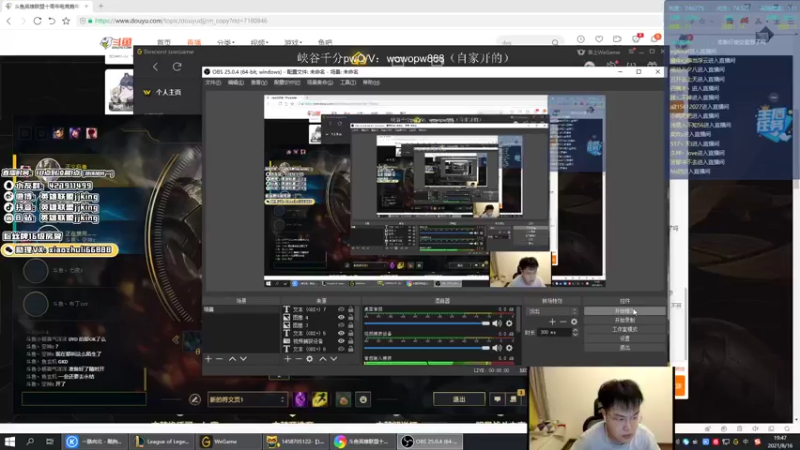Viewport: 800px width, 450px height.
Task: Click desktop audio volume slider
Action: point(427,323)
